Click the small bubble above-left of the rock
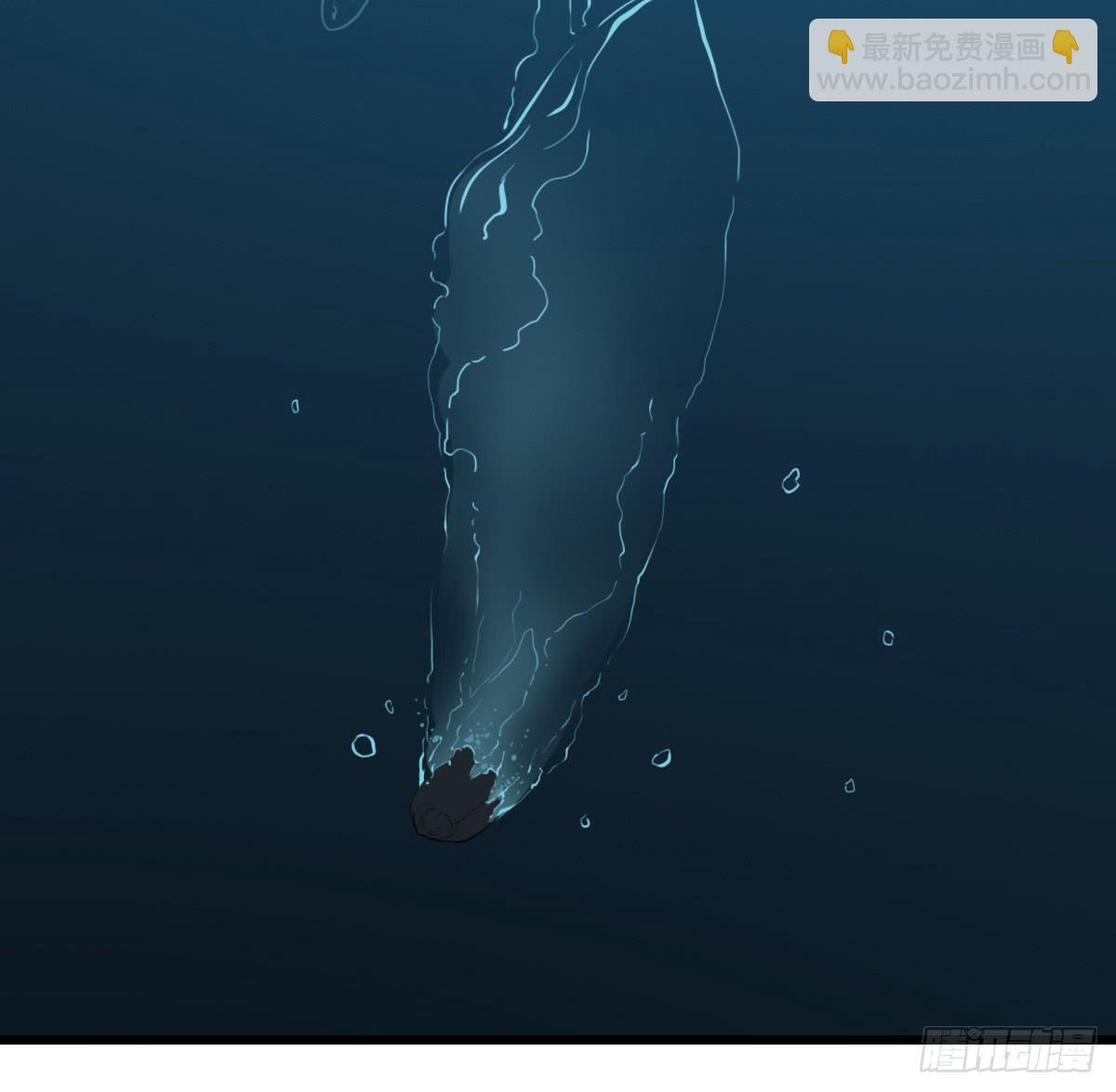Viewport: 1116px width, 1092px height. (x=390, y=707)
